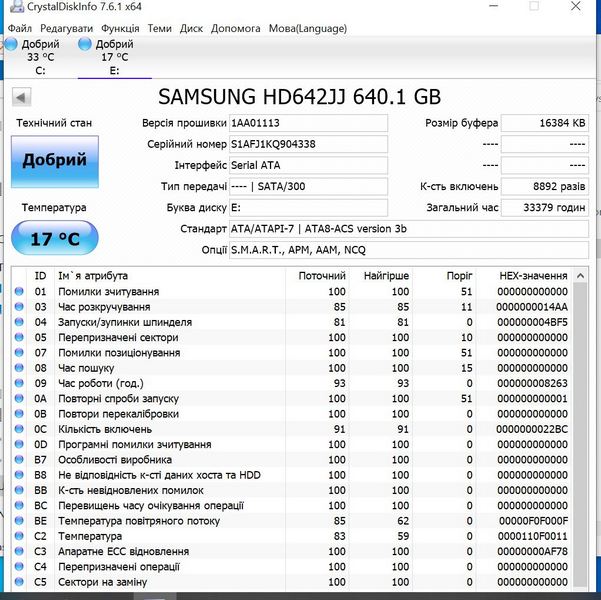Click the attribute list vertical scrollbar
This screenshot has height=600, width=601.
(581, 430)
